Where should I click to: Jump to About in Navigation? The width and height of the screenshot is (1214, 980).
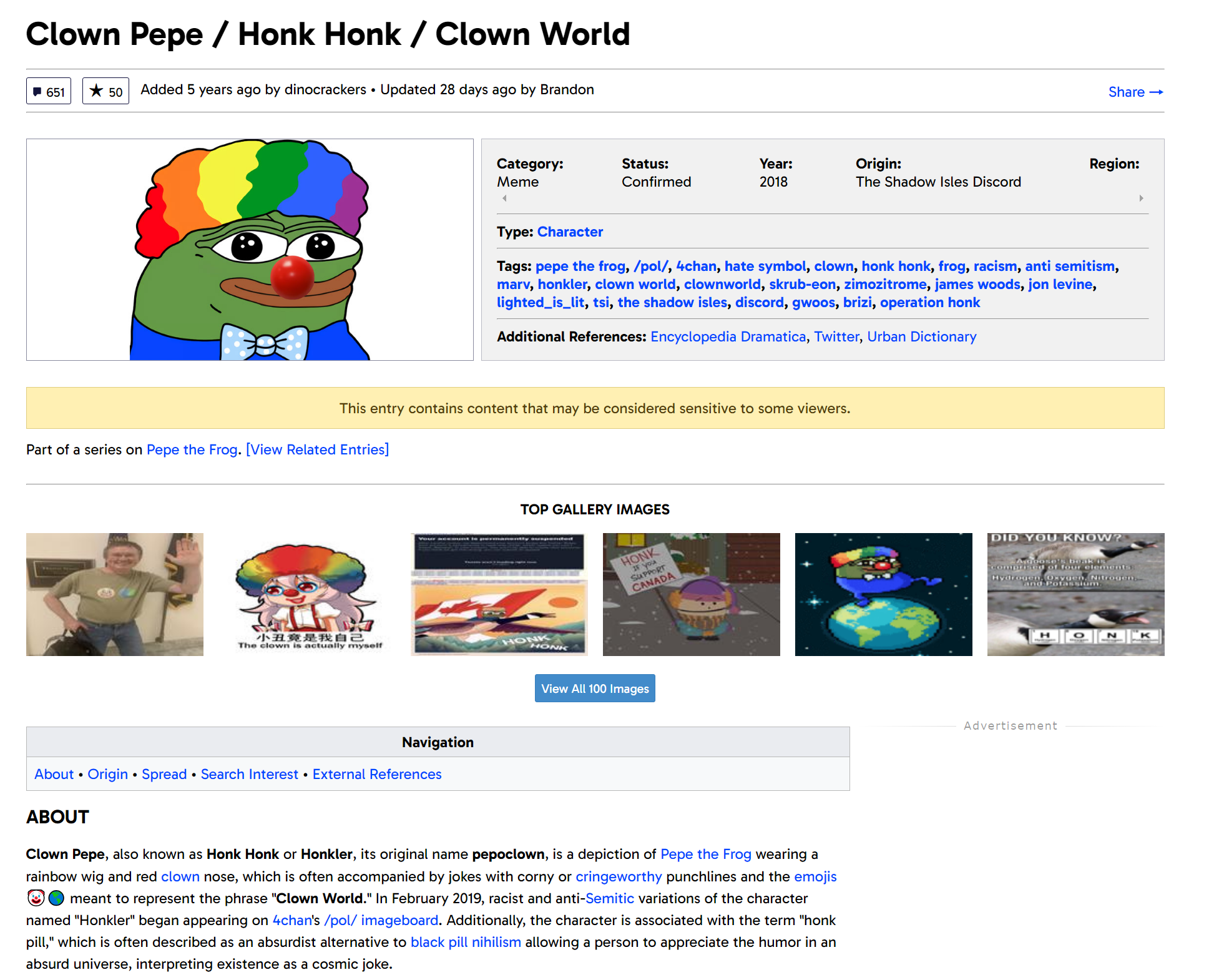pyautogui.click(x=54, y=774)
